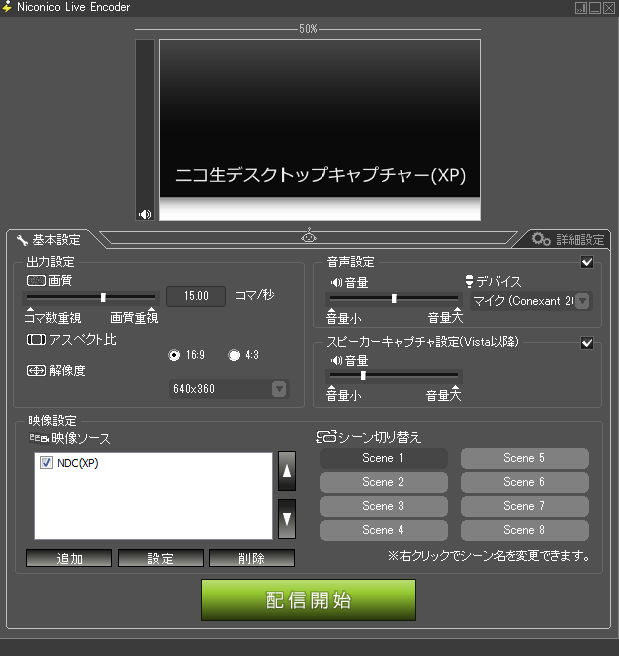Switch to Scene 3
619x656 pixels.
tap(384, 506)
